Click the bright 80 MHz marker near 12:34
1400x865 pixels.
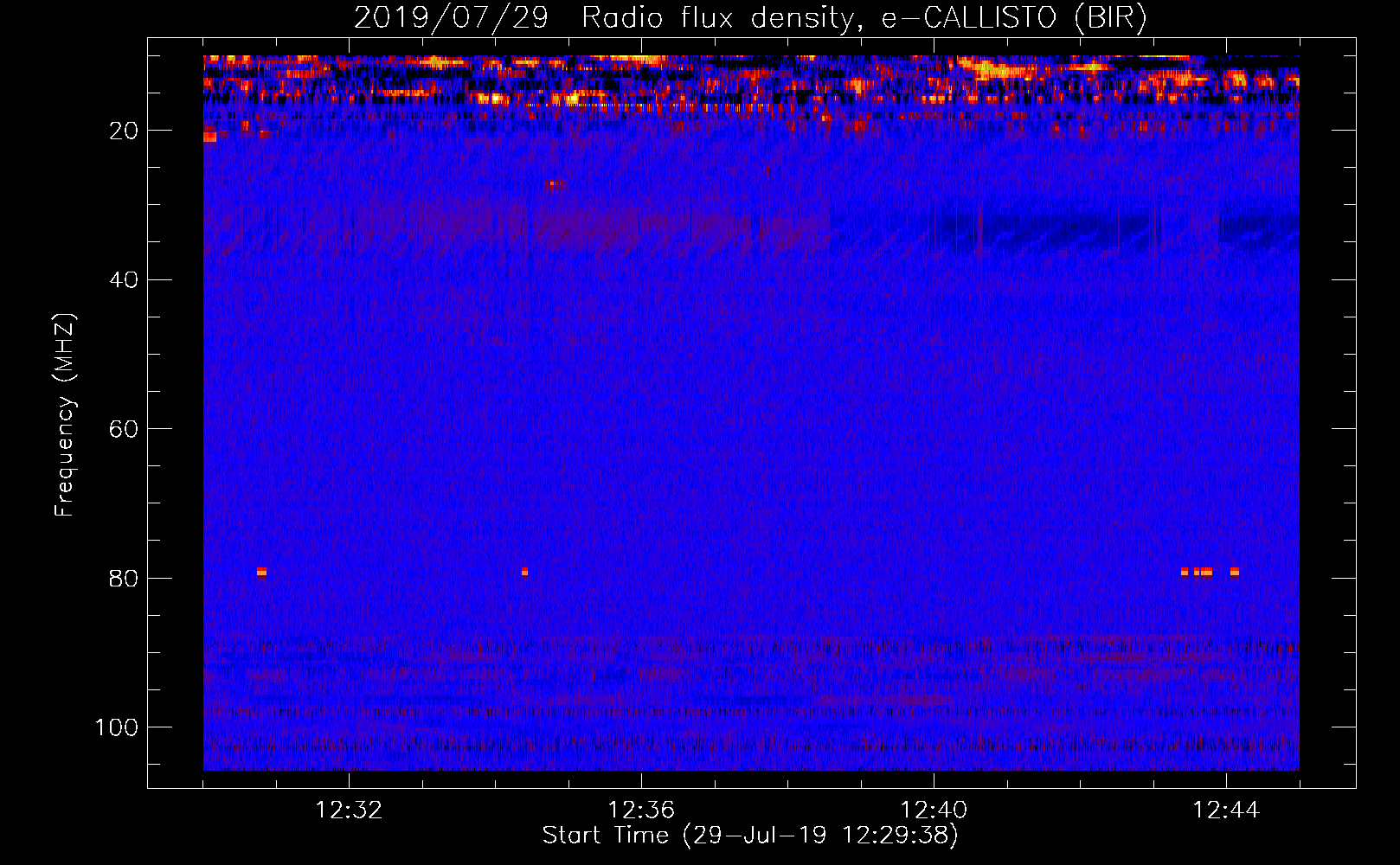pos(524,572)
